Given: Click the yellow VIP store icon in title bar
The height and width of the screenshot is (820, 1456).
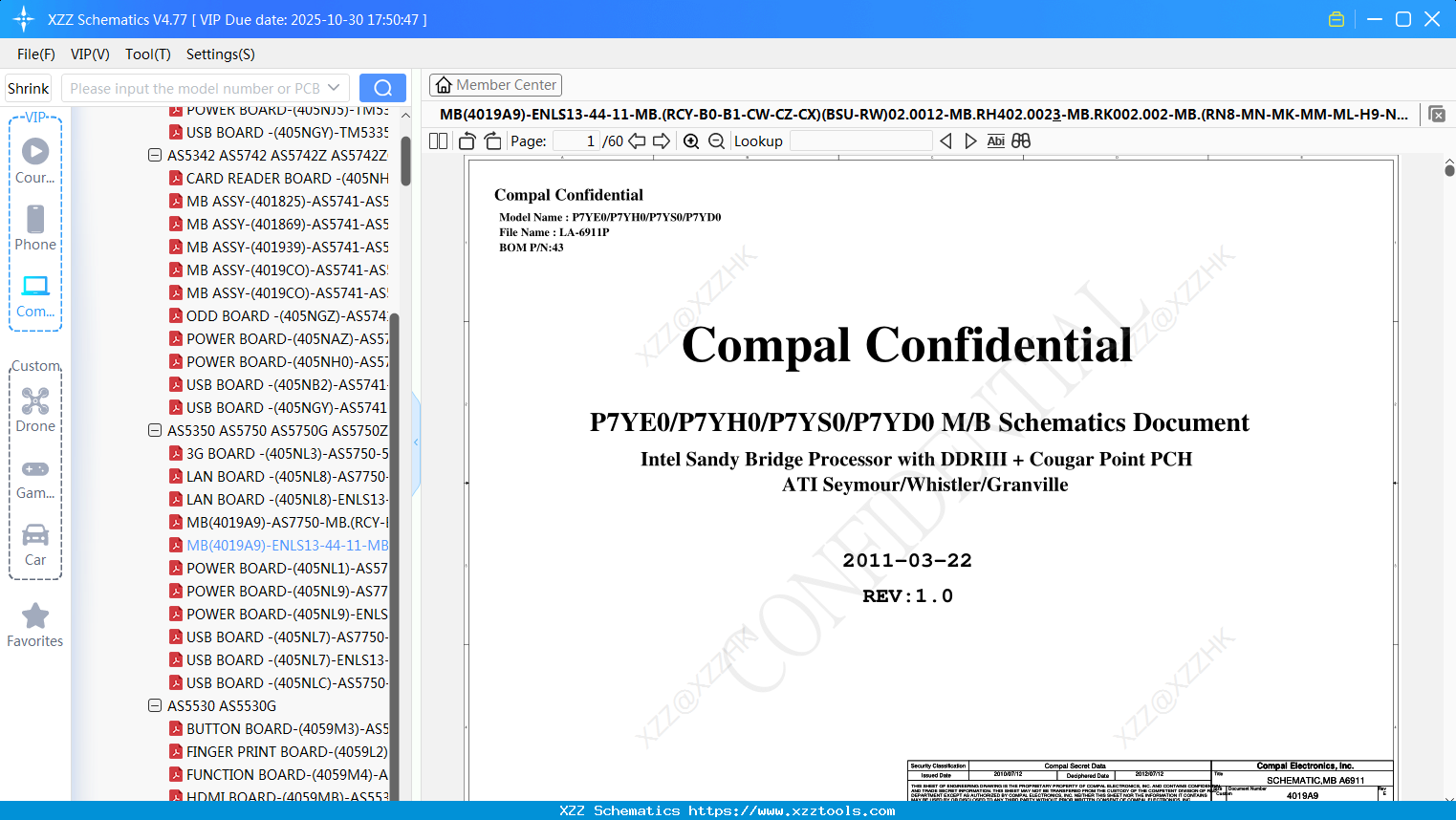Looking at the screenshot, I should 1336,19.
